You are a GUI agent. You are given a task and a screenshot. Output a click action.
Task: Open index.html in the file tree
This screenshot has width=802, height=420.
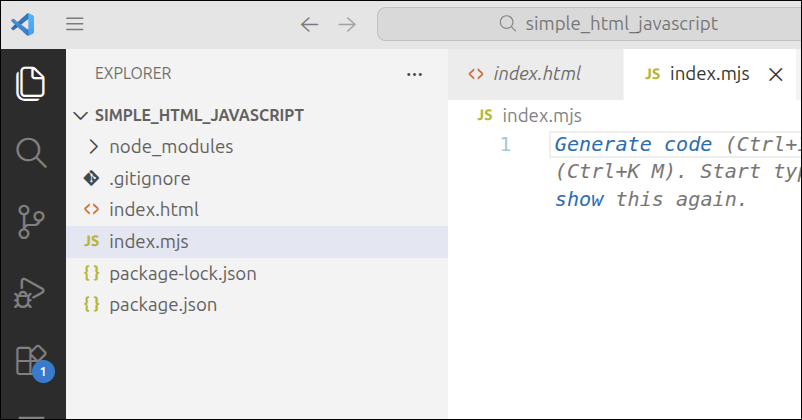point(257,210)
